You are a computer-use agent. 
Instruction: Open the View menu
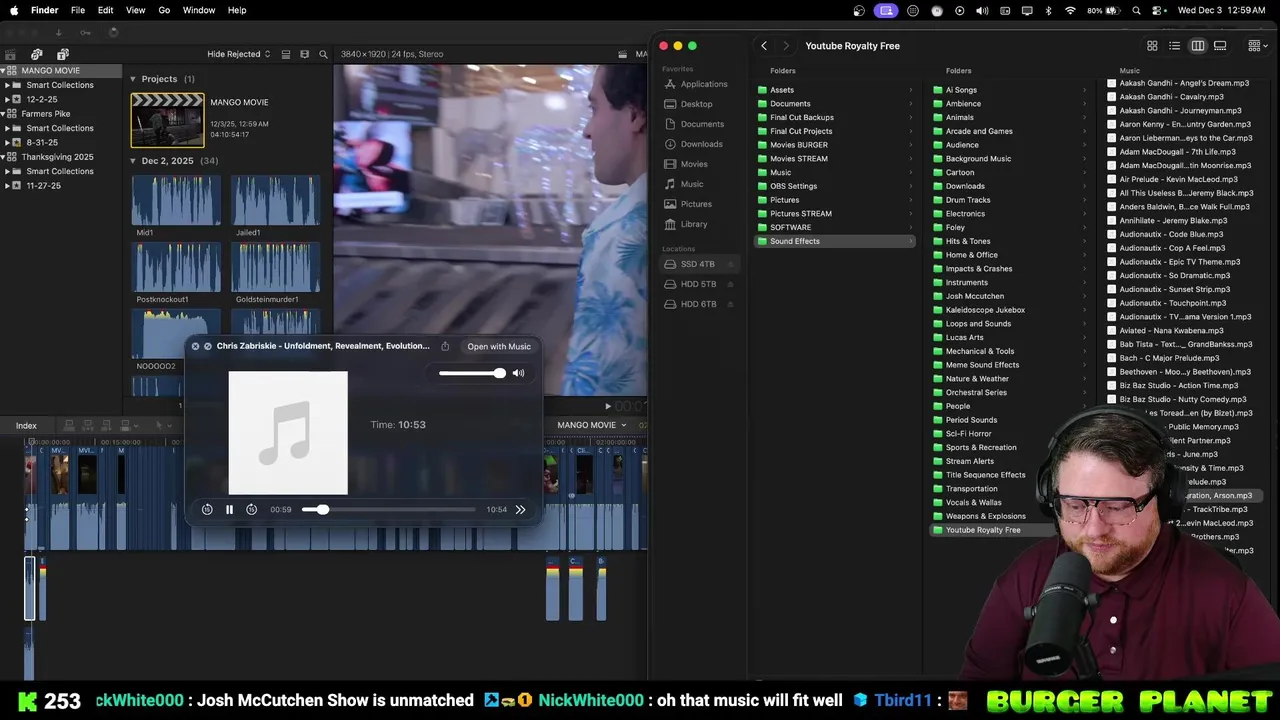click(x=135, y=10)
